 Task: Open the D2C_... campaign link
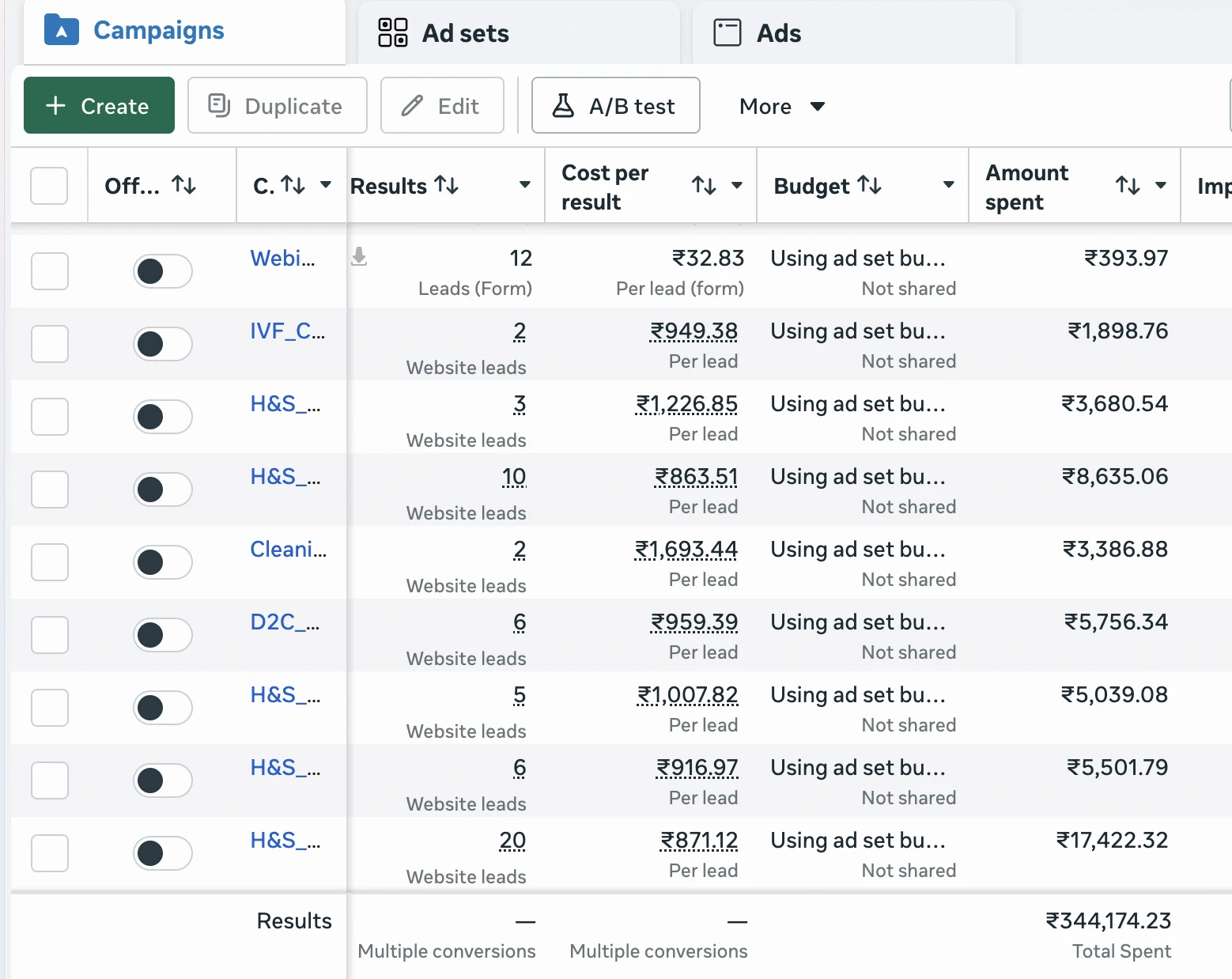click(x=285, y=622)
